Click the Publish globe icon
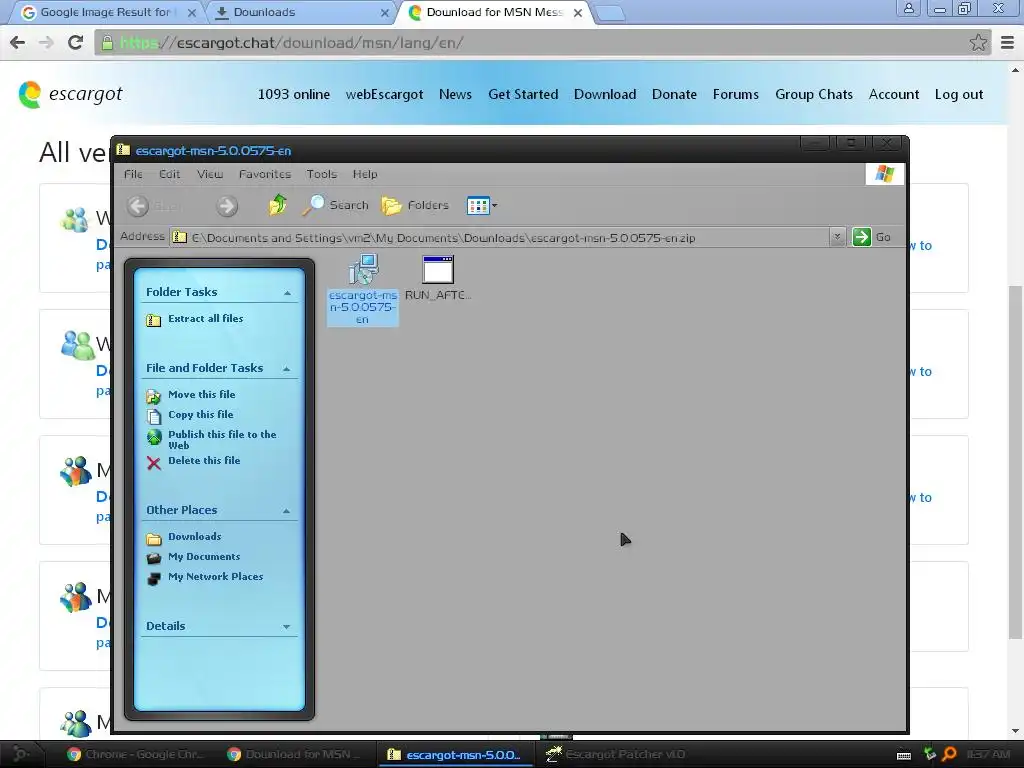Viewport: 1024px width, 768px height. [x=154, y=437]
